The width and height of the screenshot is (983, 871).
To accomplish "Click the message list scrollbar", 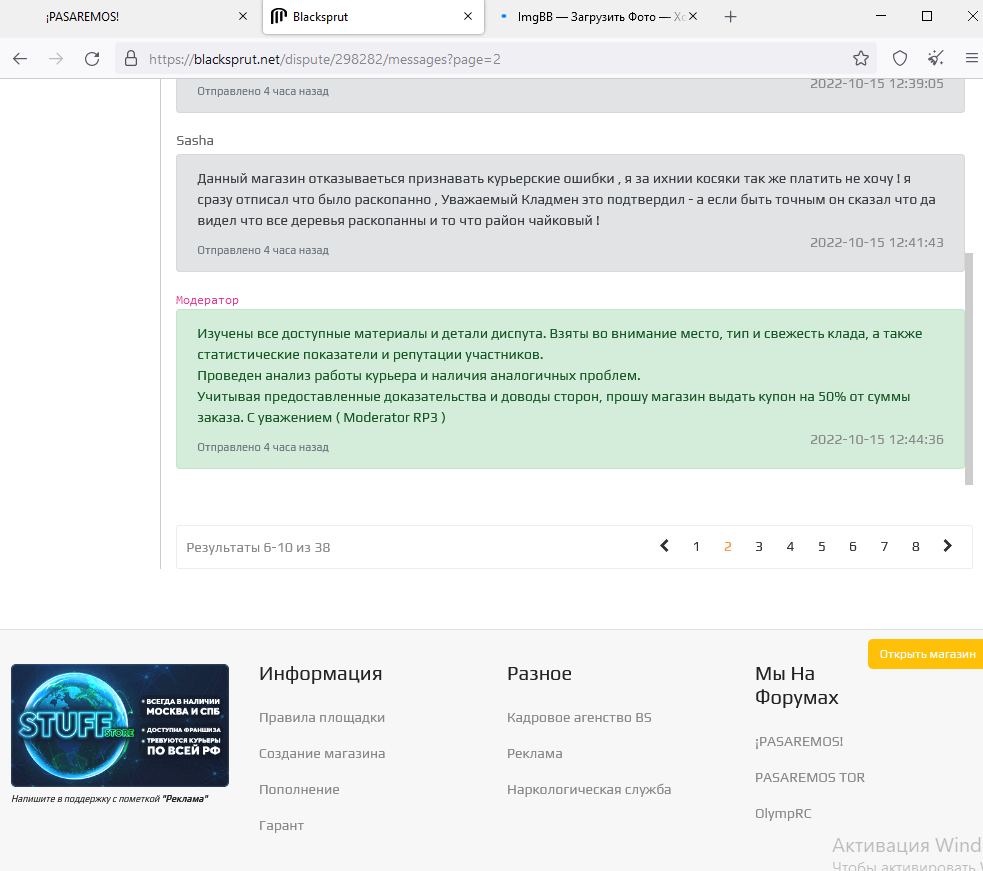I will pyautogui.click(x=969, y=369).
